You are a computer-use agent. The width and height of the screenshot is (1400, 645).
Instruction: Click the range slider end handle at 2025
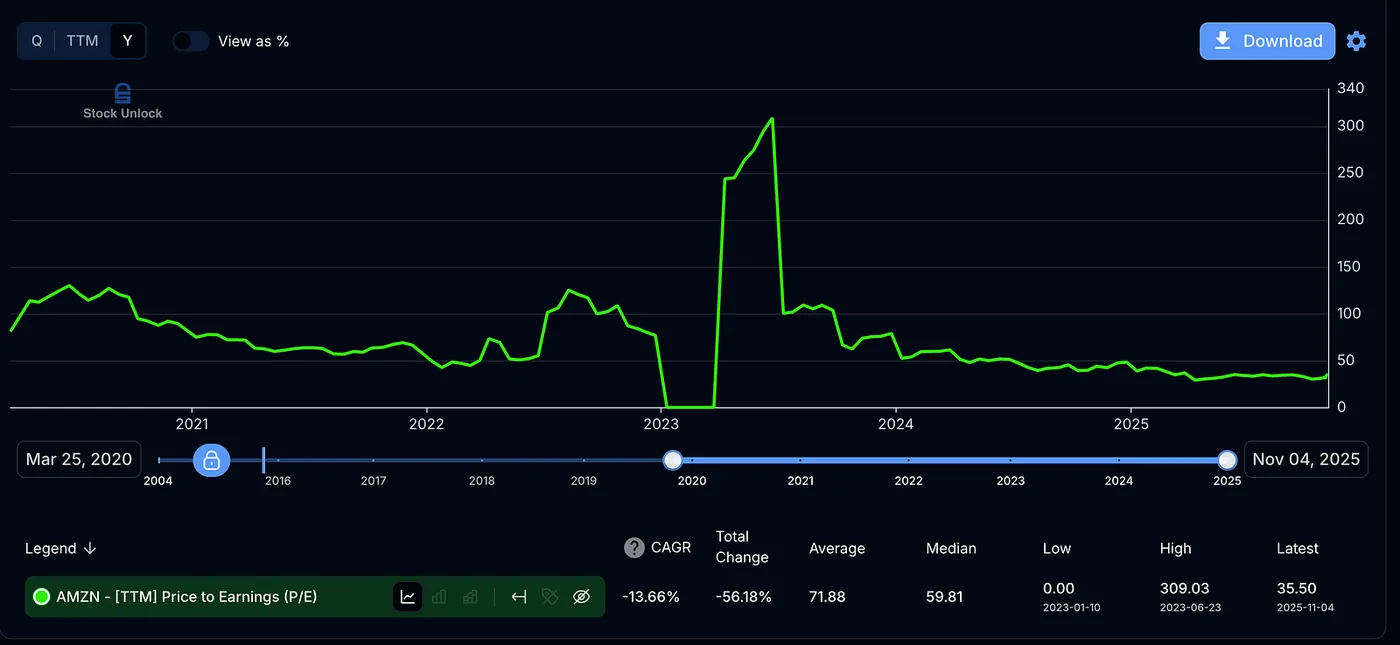pos(1227,460)
